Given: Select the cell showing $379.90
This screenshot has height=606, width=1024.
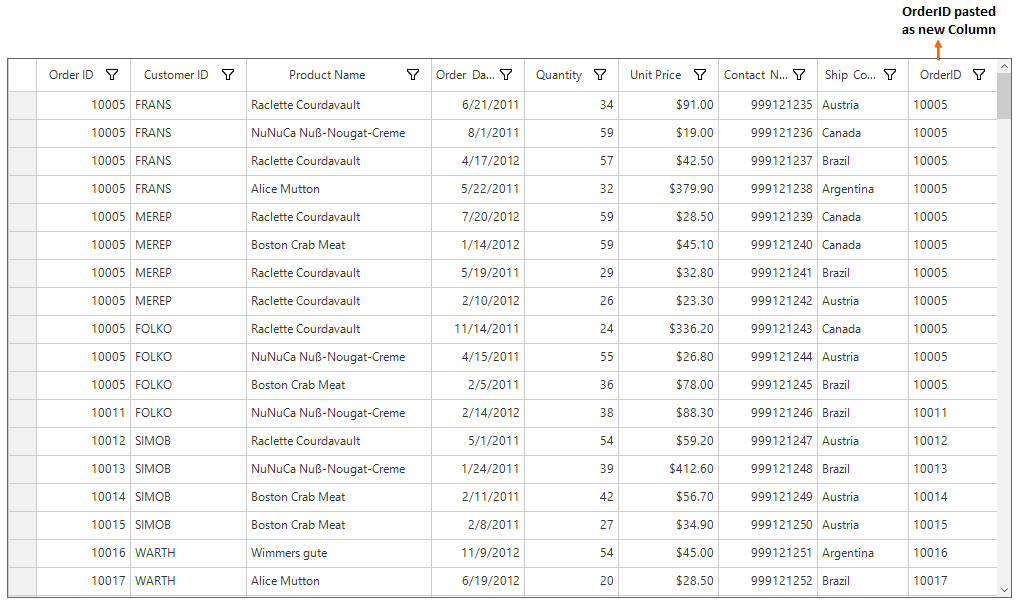Looking at the screenshot, I should click(667, 188).
